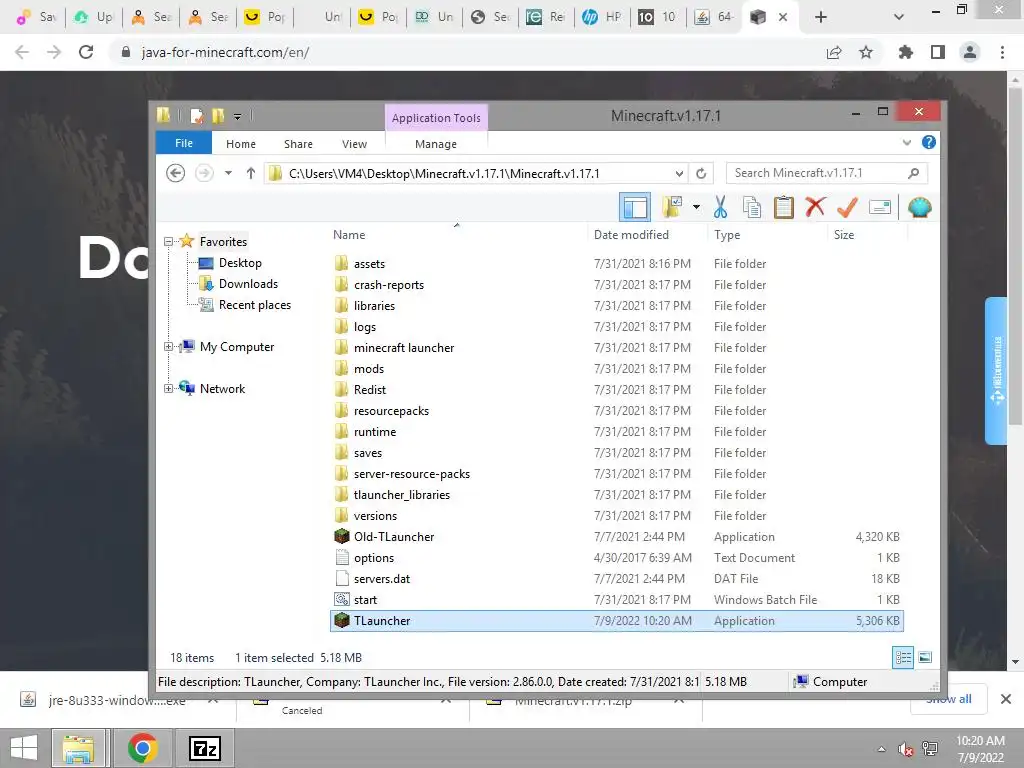Open the address bar history dropdown
The width and height of the screenshot is (1024, 768).
click(679, 174)
